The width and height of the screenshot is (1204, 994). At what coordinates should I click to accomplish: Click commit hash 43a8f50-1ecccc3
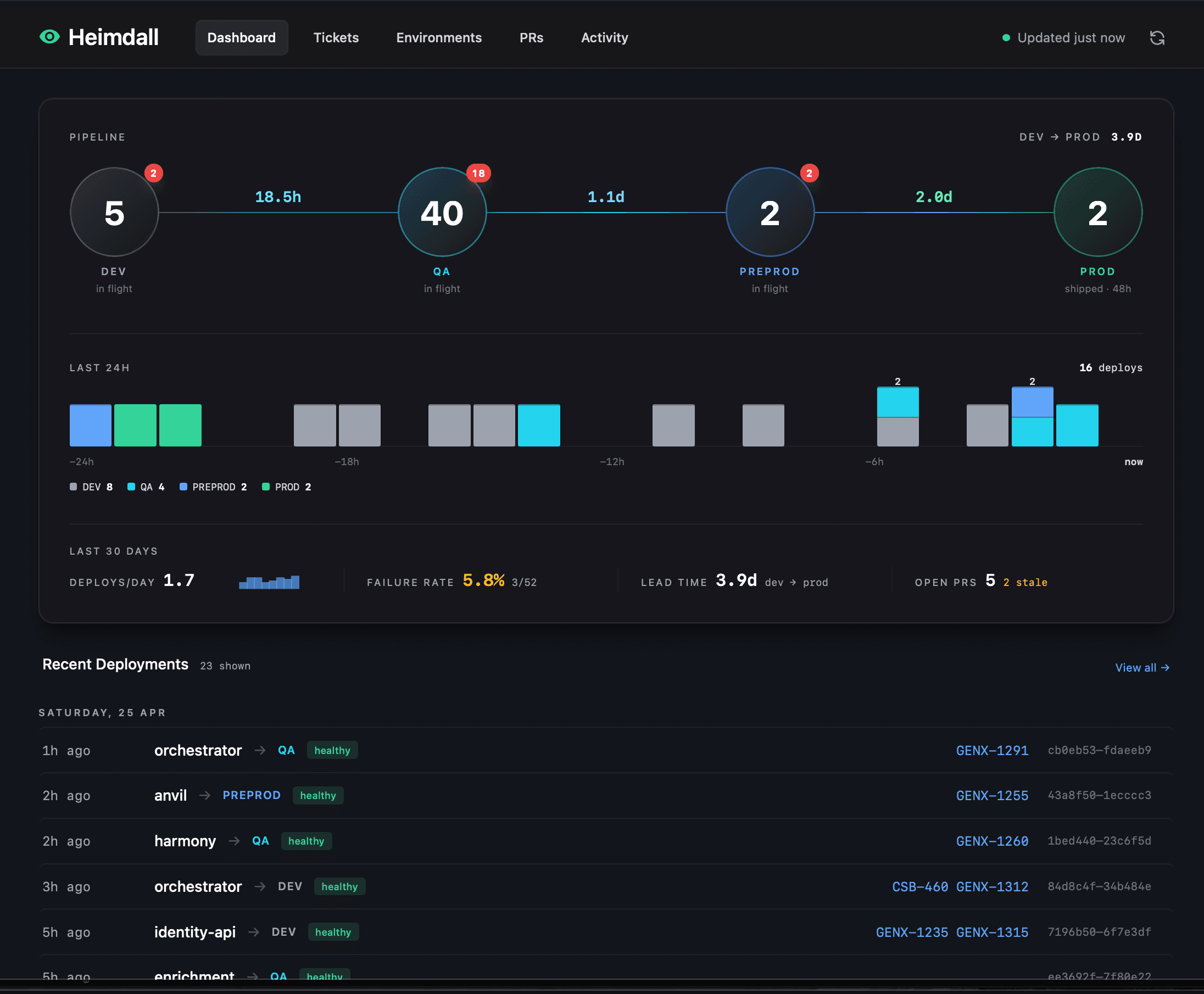pos(1099,795)
